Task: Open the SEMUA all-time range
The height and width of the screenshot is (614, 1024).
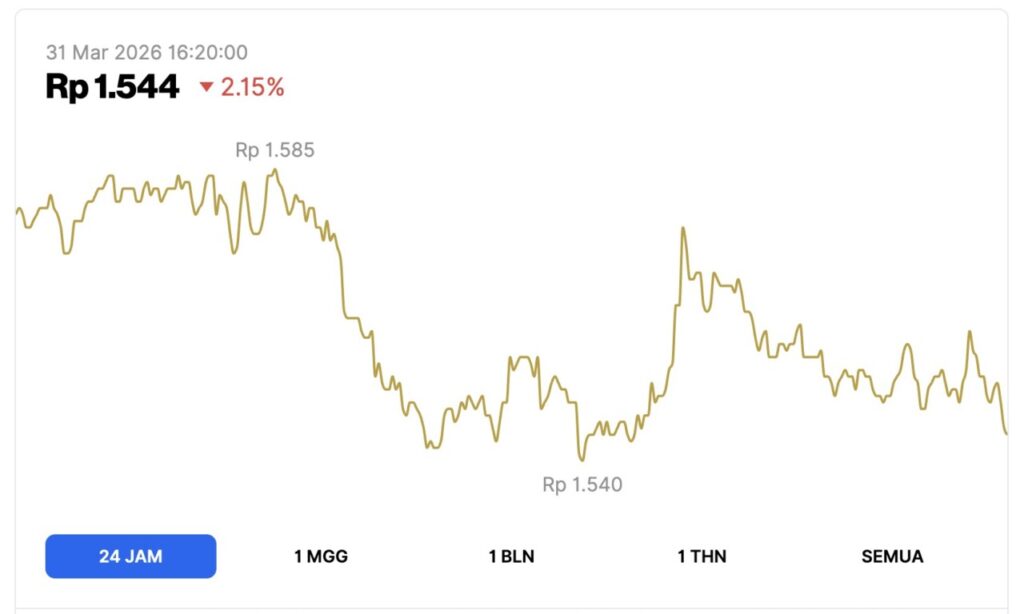Action: click(892, 556)
